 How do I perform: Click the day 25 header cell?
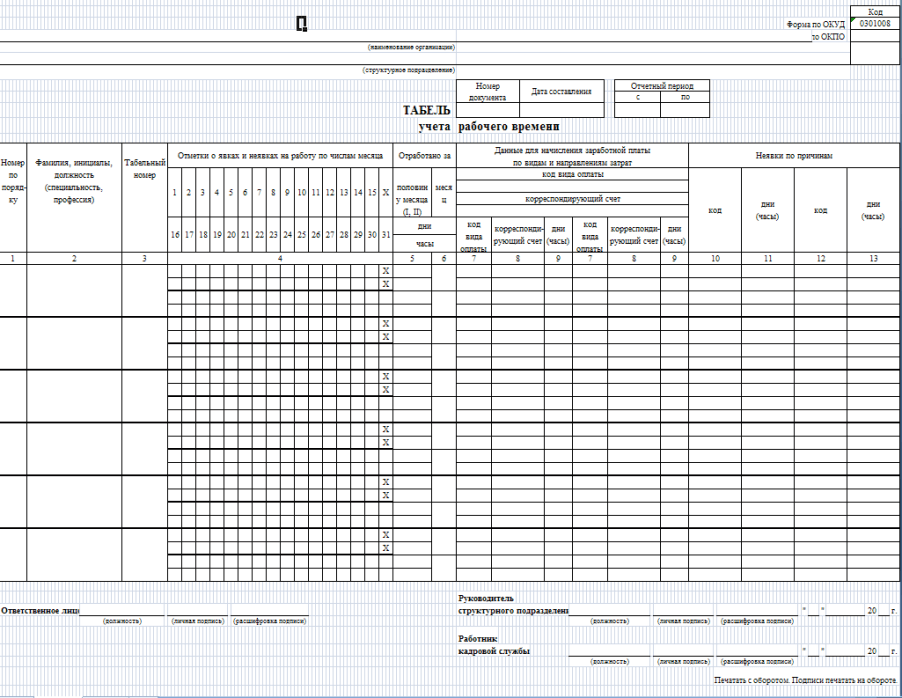(x=301, y=235)
